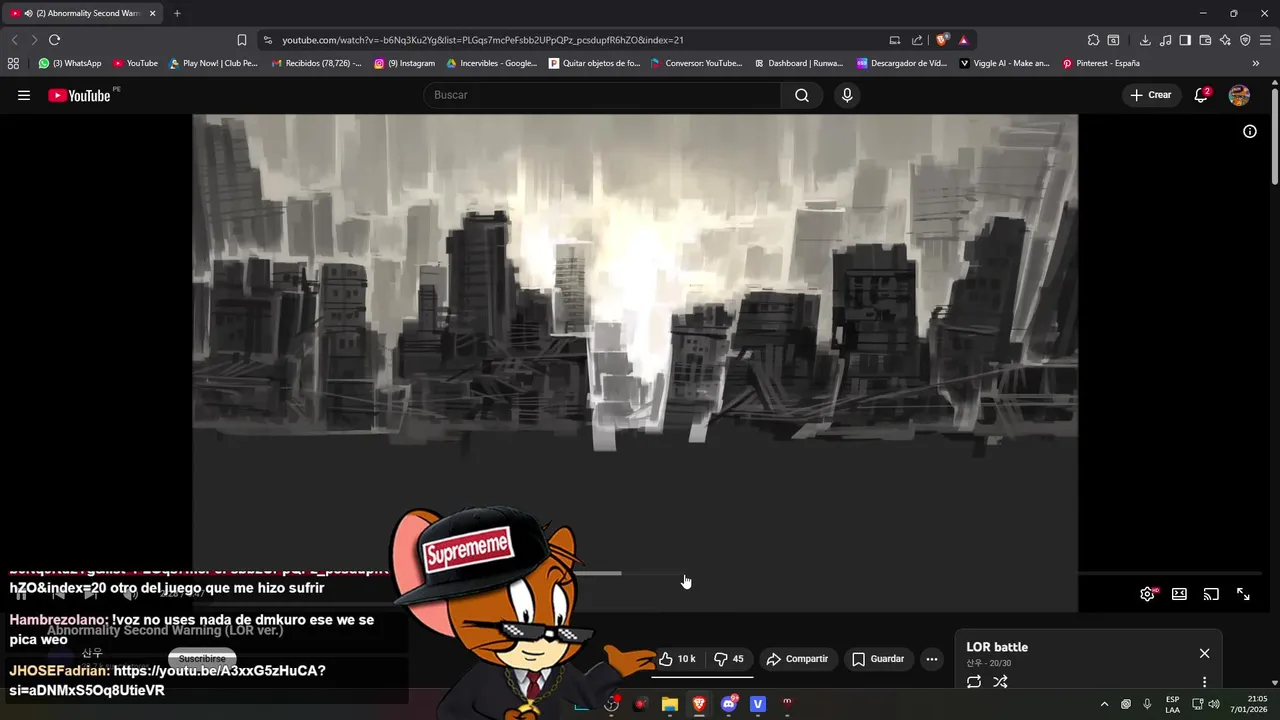This screenshot has height=720, width=1280.
Task: Cast the video to a device
Action: point(1211,594)
